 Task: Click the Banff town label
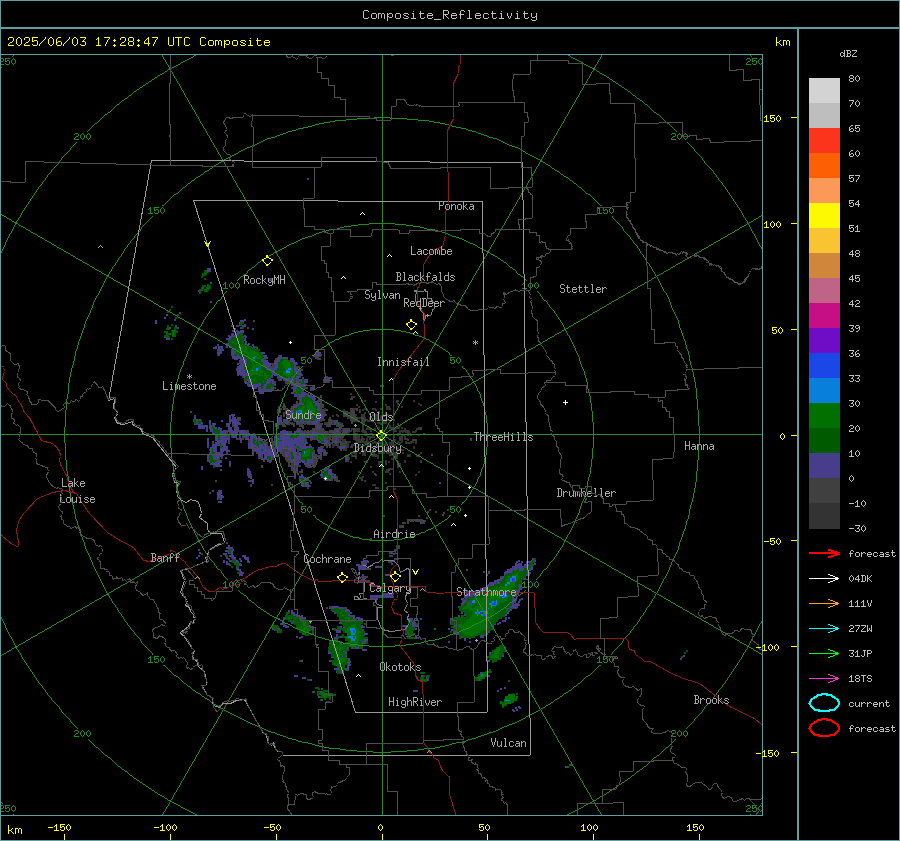coord(165,557)
